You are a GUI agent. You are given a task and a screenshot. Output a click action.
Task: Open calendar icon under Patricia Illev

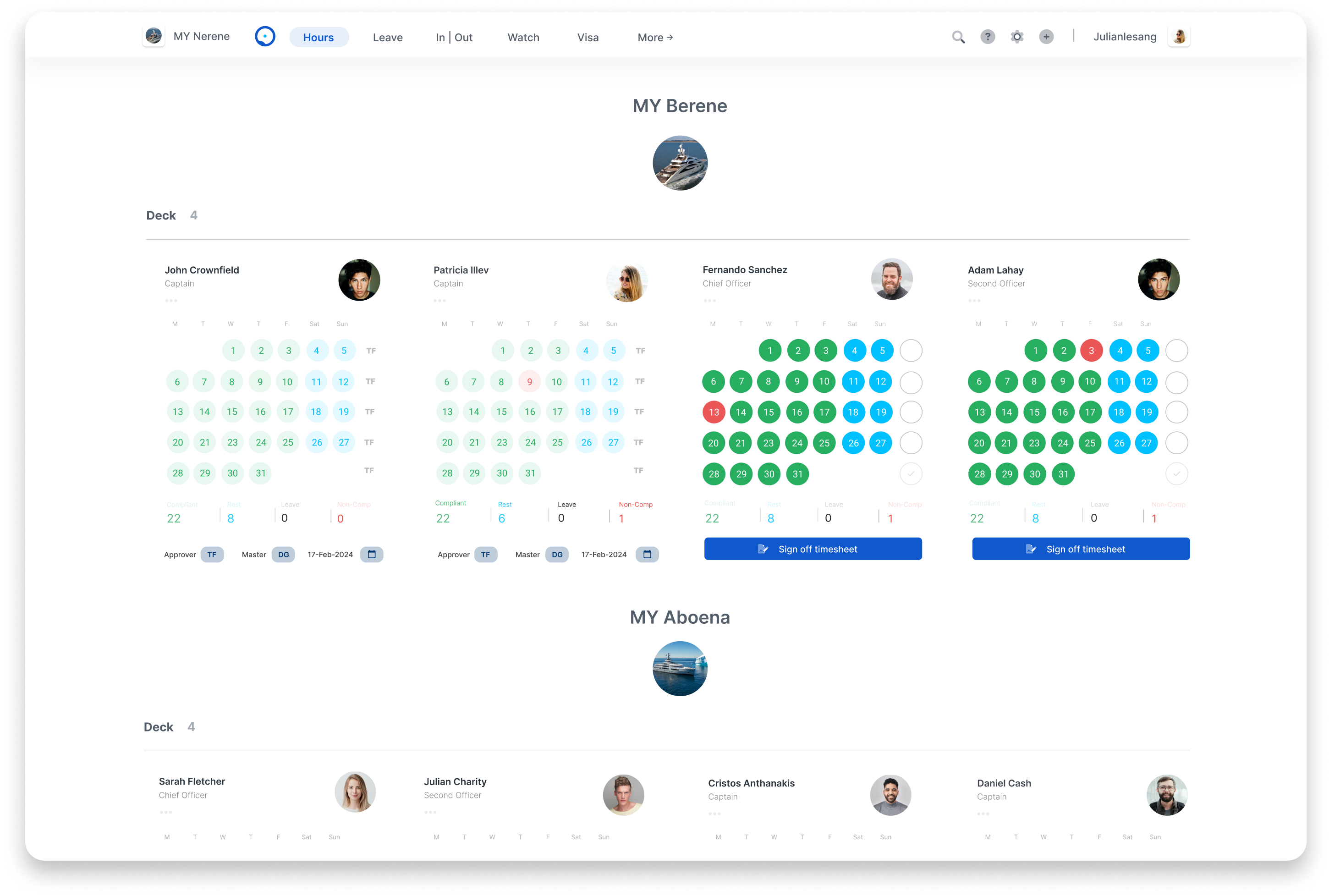click(x=647, y=554)
